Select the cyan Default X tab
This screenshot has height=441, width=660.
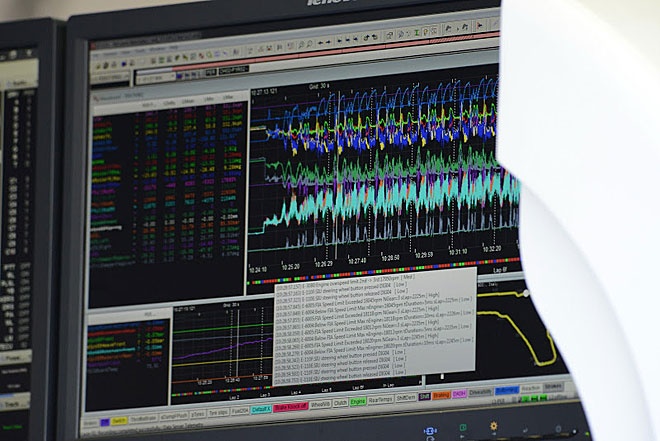pos(261,409)
